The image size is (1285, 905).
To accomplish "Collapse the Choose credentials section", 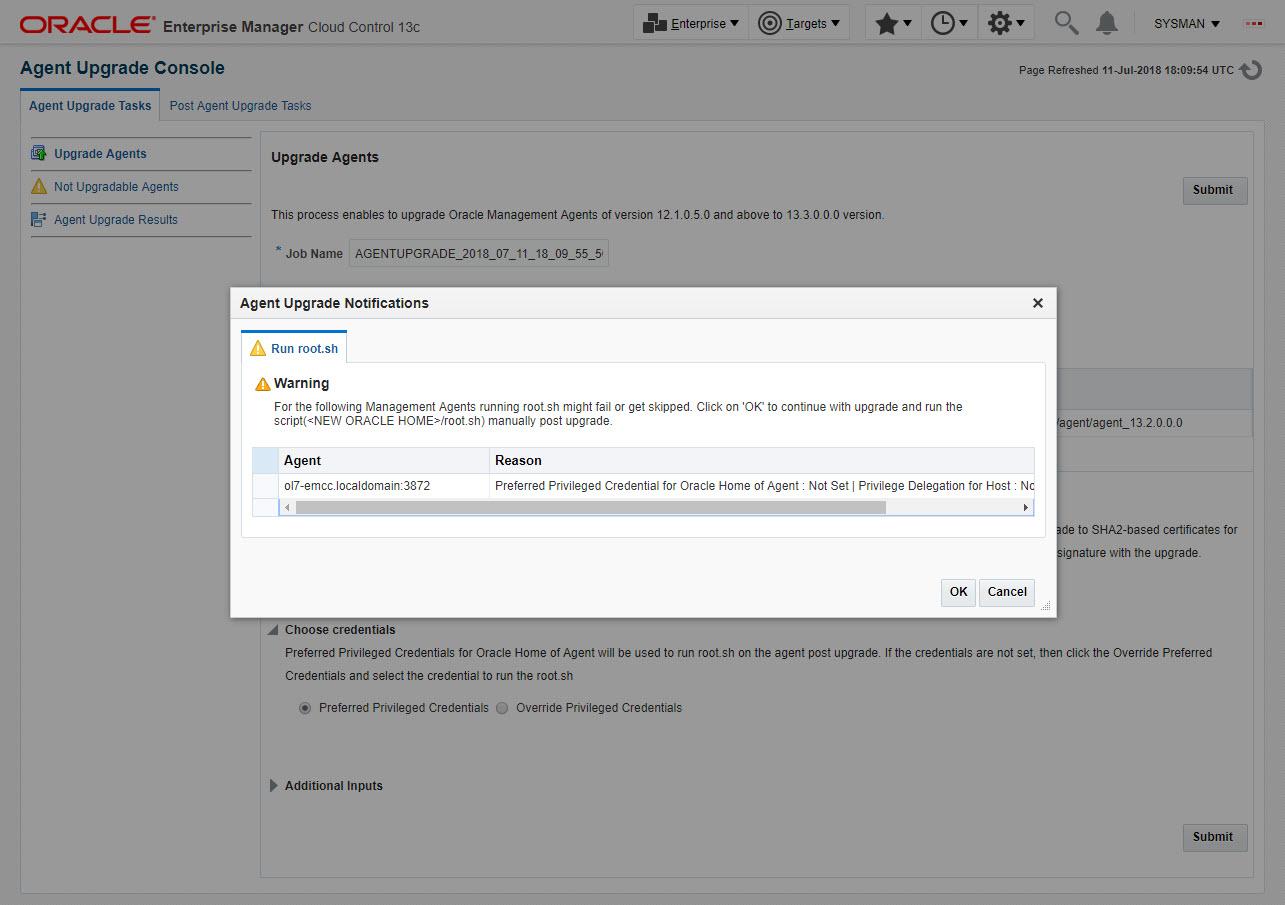I will coord(272,630).
